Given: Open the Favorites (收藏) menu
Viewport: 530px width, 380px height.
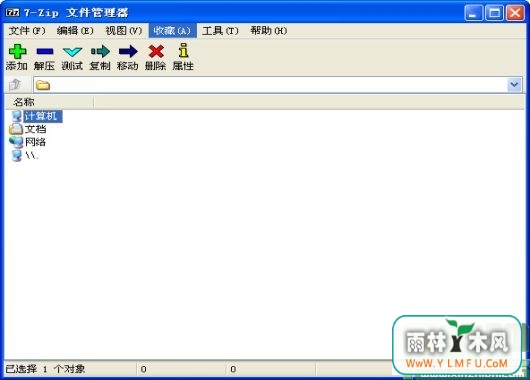Looking at the screenshot, I should (x=172, y=31).
